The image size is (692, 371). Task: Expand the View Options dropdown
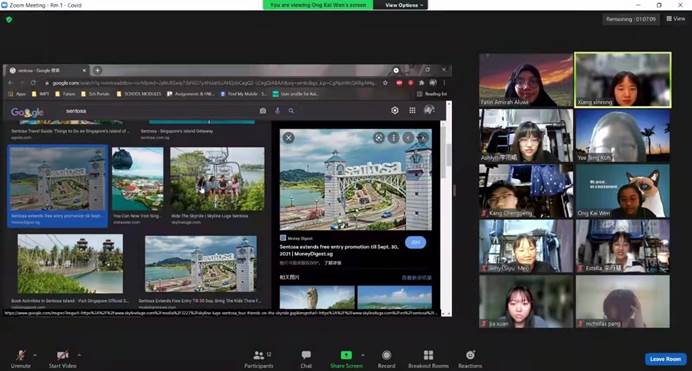[x=404, y=5]
